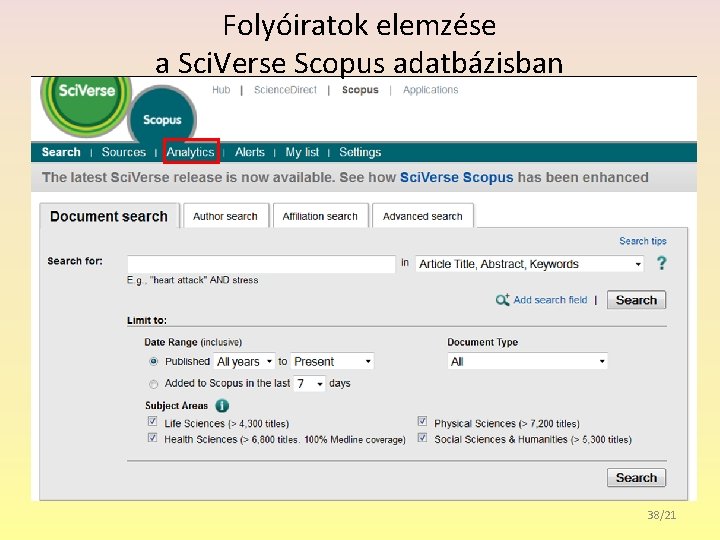Viewport: 720px width, 540px height.
Task: Open the Article Title, Abstract, Keywords dropdown
Action: click(x=529, y=264)
